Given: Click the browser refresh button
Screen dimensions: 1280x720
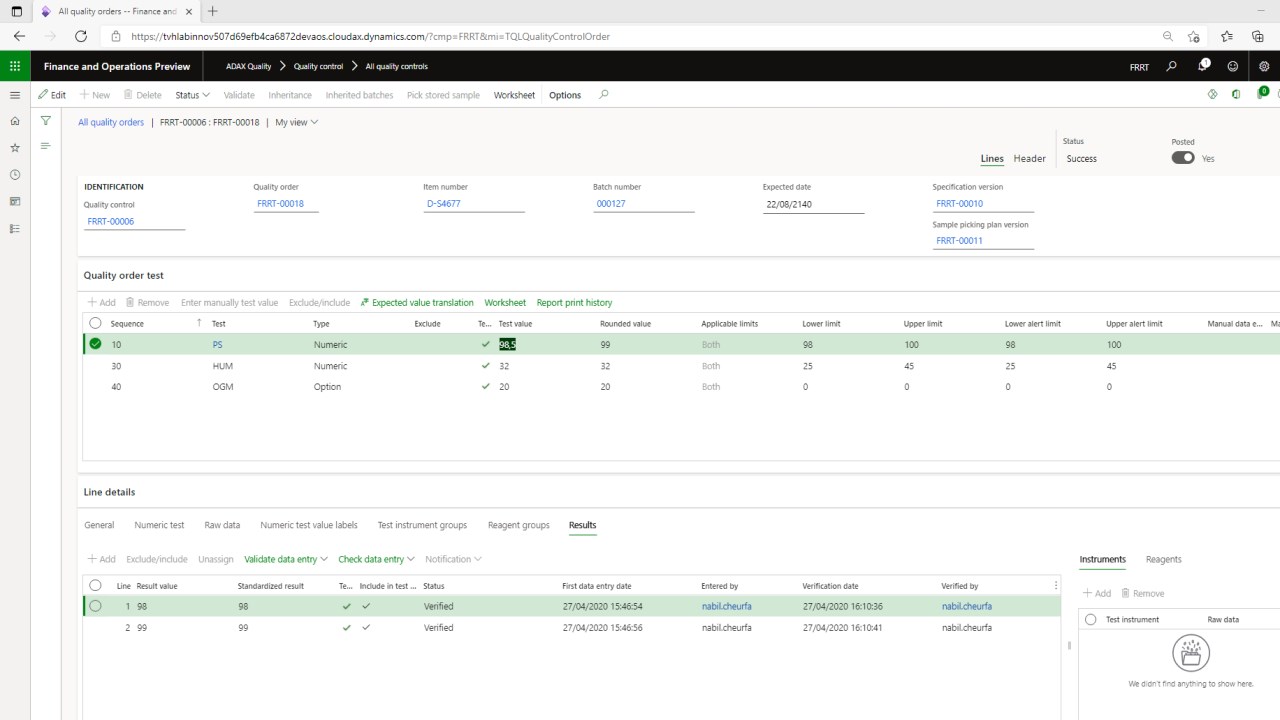Looking at the screenshot, I should tap(81, 36).
